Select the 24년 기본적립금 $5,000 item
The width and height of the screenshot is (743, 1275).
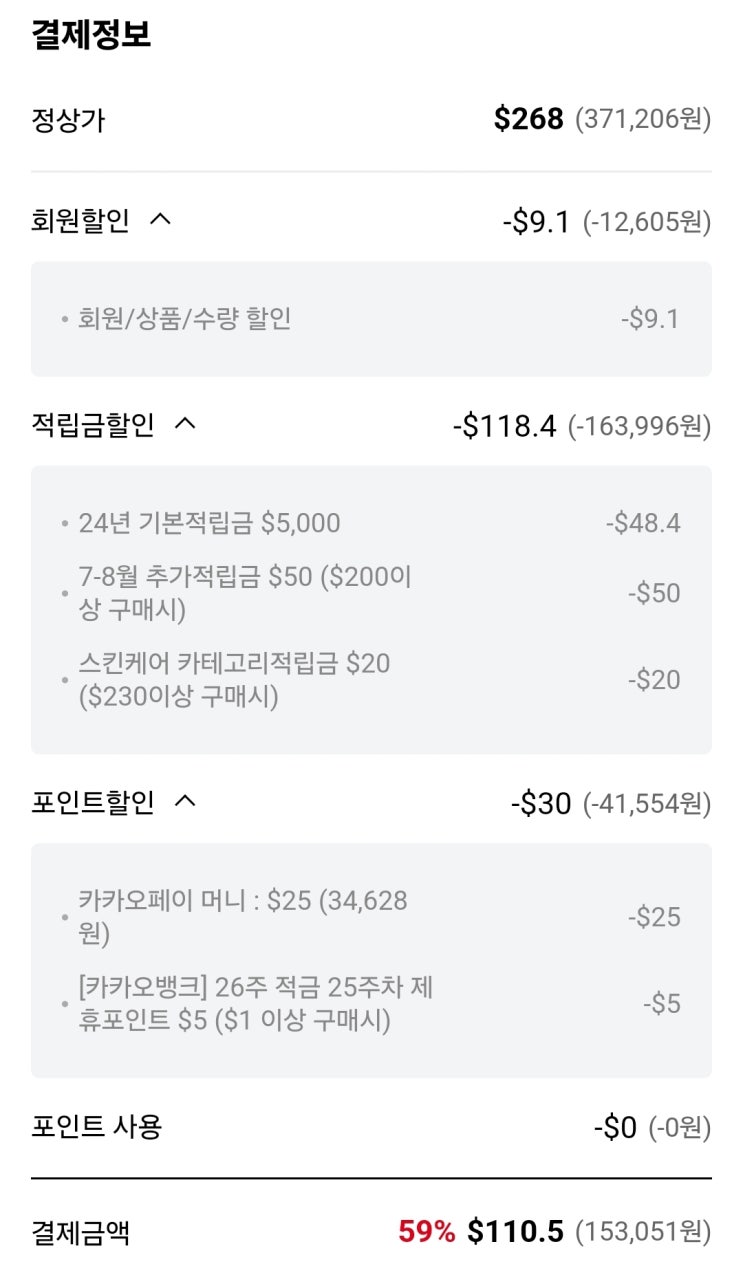coord(209,523)
